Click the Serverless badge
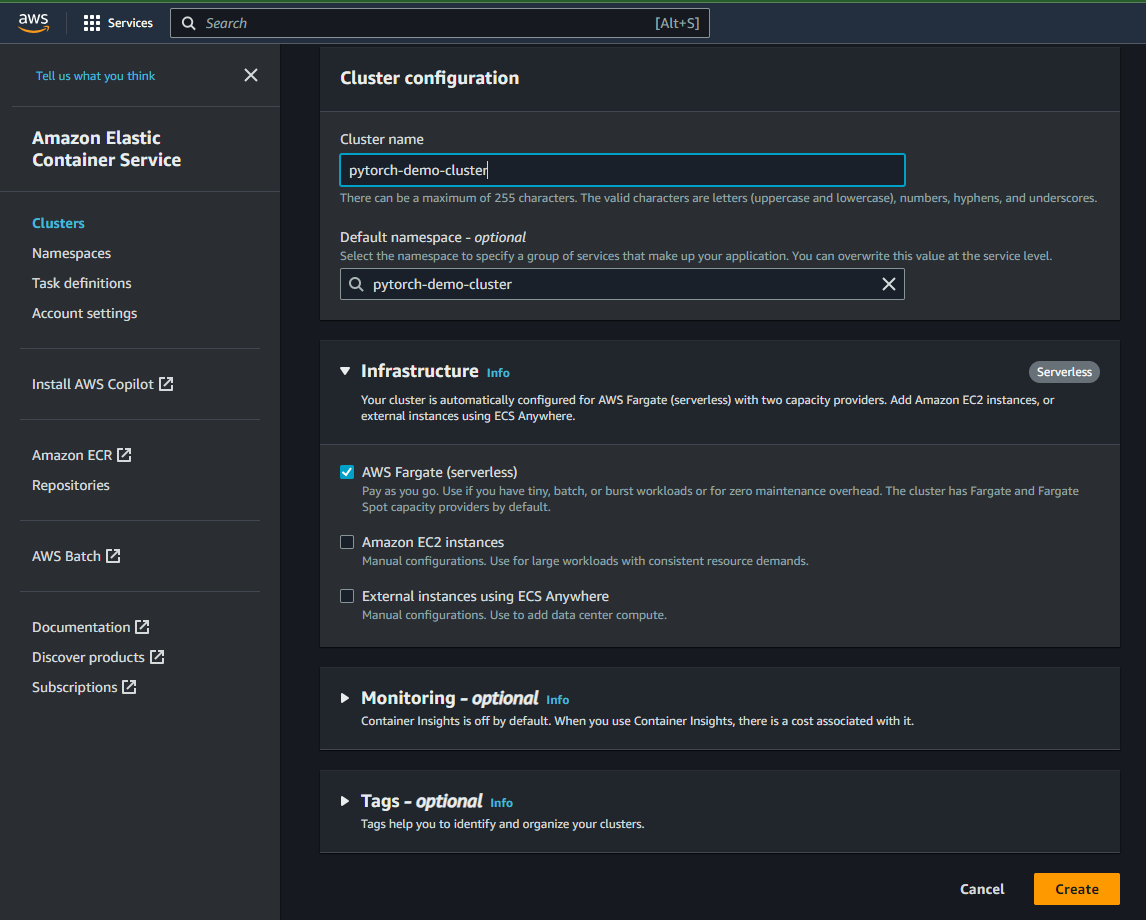This screenshot has width=1146, height=920. point(1064,372)
